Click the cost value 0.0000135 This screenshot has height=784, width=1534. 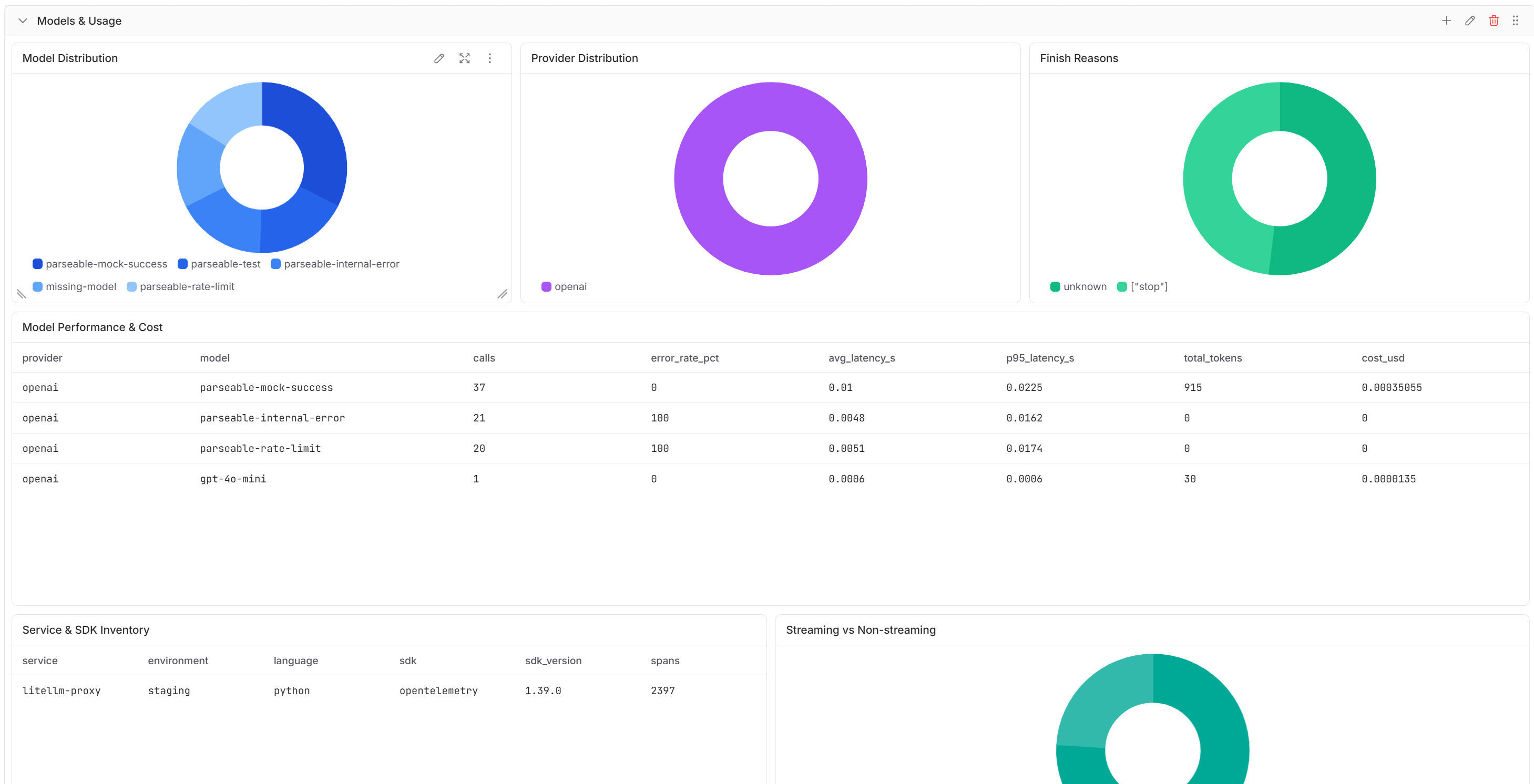[x=1389, y=479]
